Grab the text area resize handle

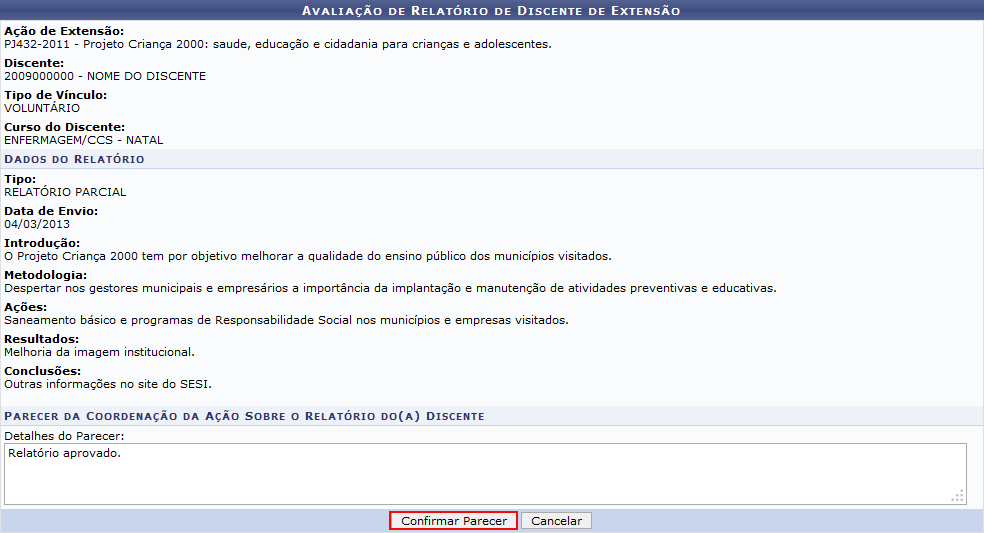[957, 495]
